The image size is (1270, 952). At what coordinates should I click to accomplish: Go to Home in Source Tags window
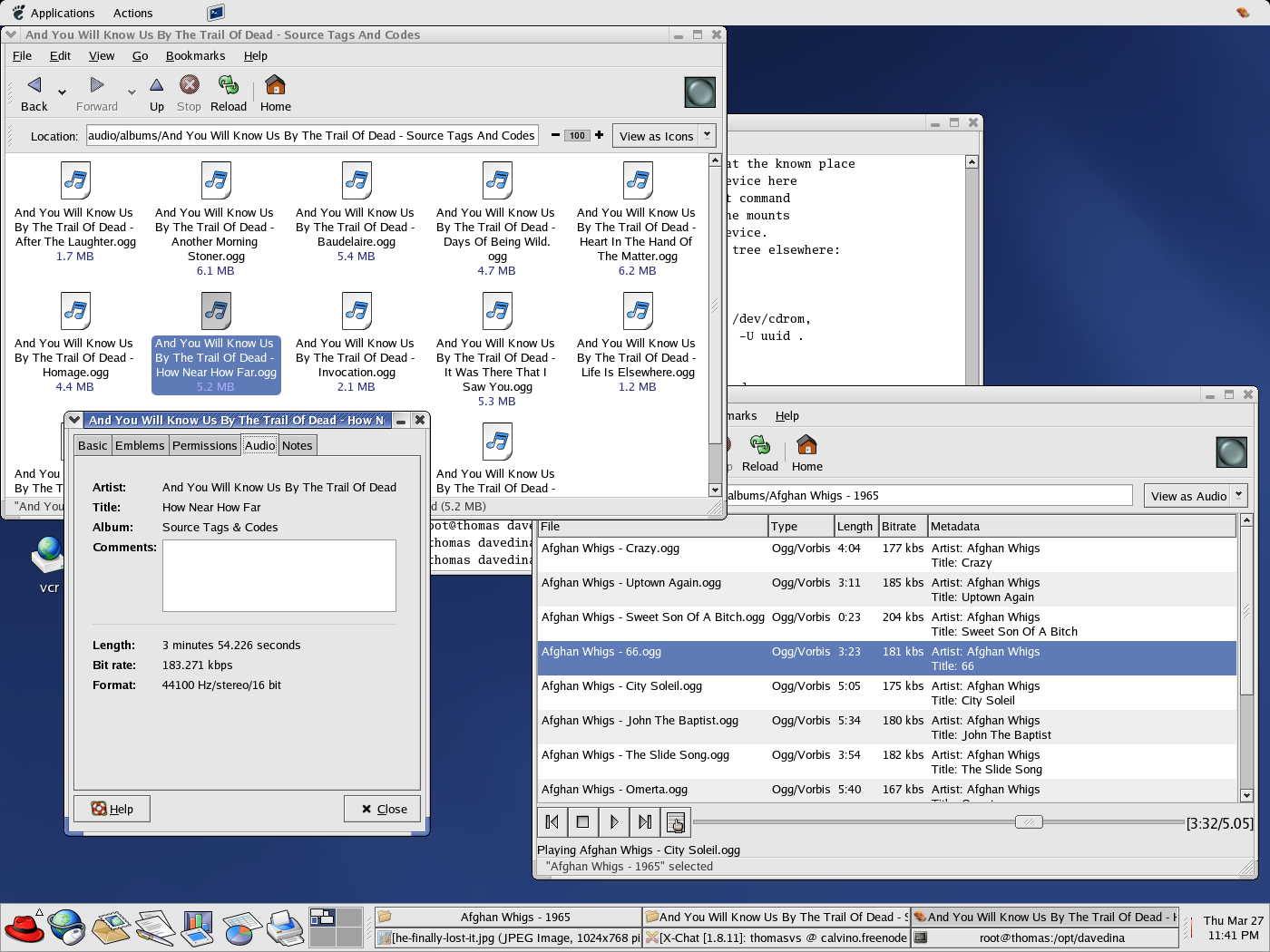coord(275,93)
